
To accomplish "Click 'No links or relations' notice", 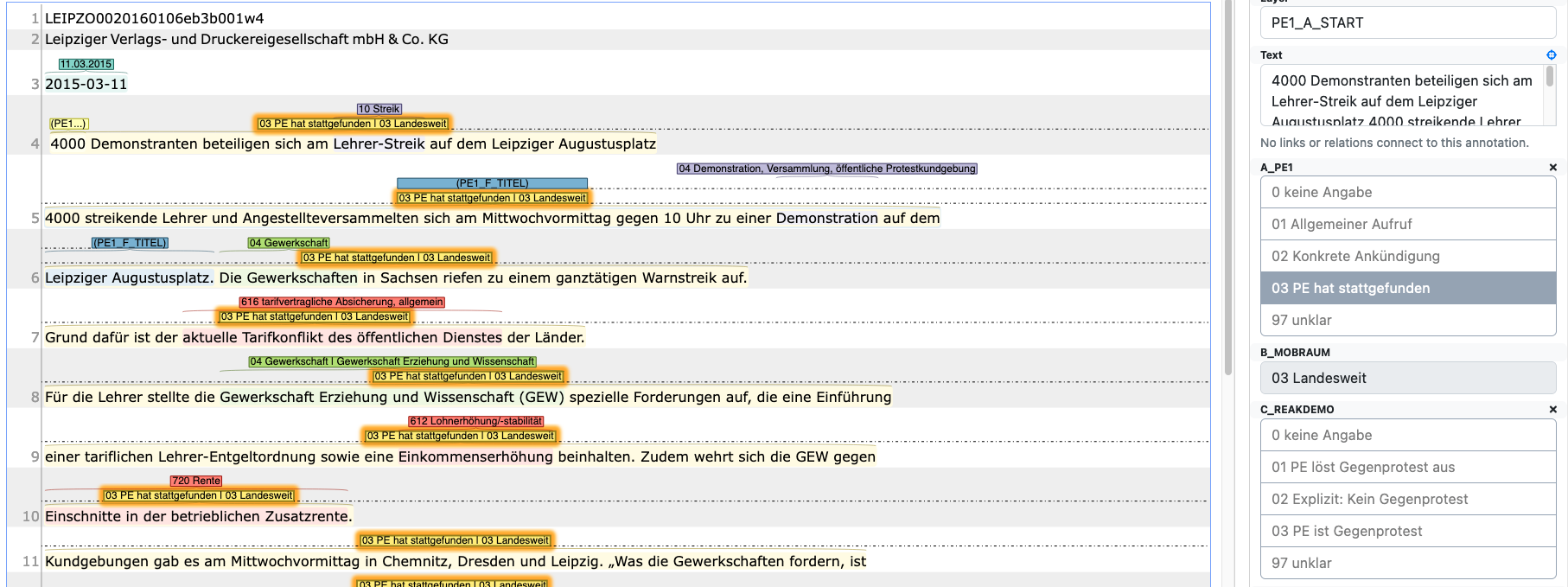I will click(x=1394, y=143).
